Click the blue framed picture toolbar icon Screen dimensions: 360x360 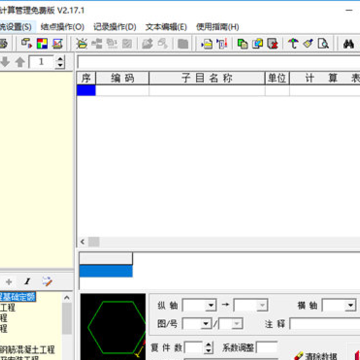point(58,44)
